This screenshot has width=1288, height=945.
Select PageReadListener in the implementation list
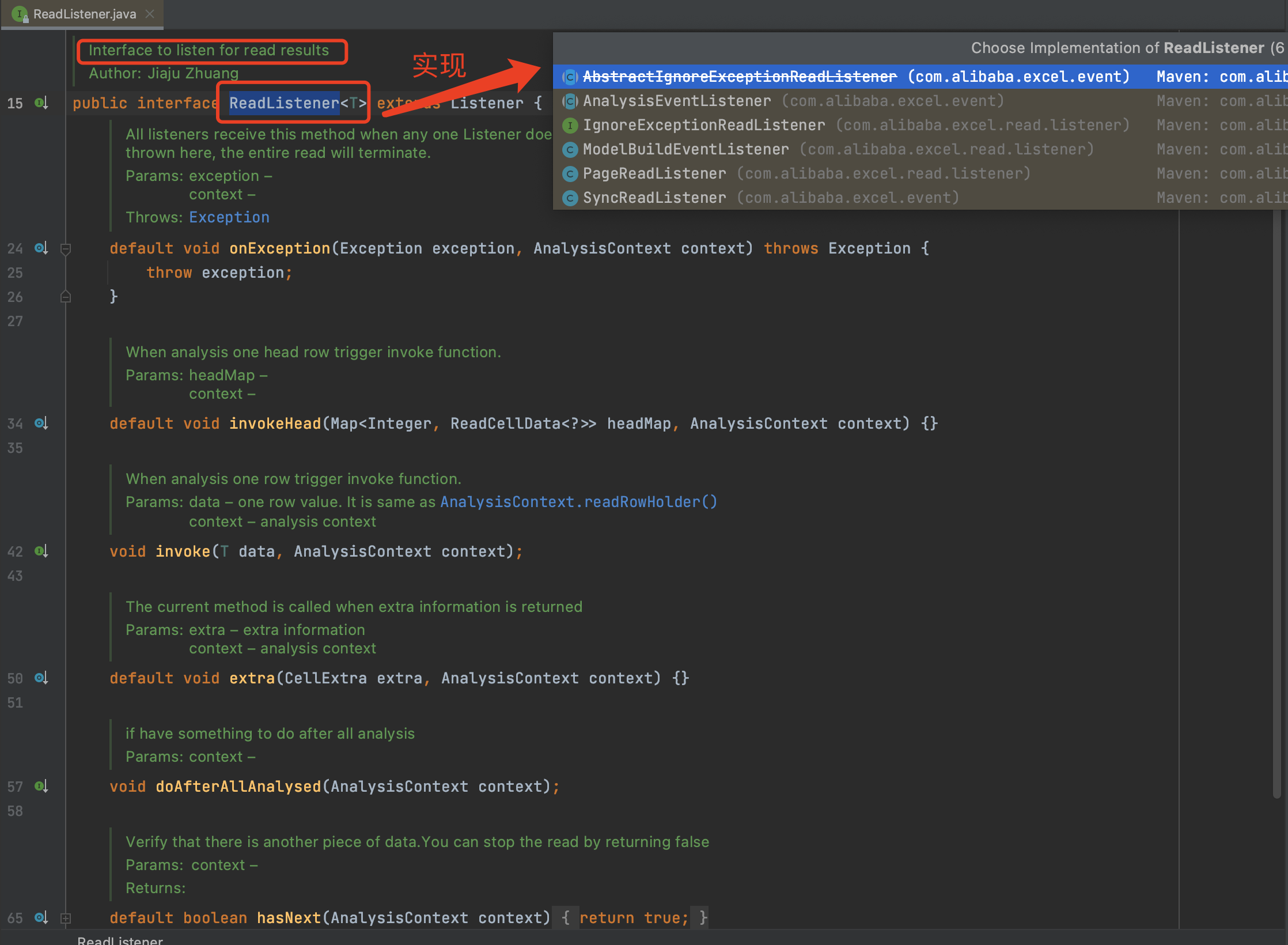coord(654,173)
